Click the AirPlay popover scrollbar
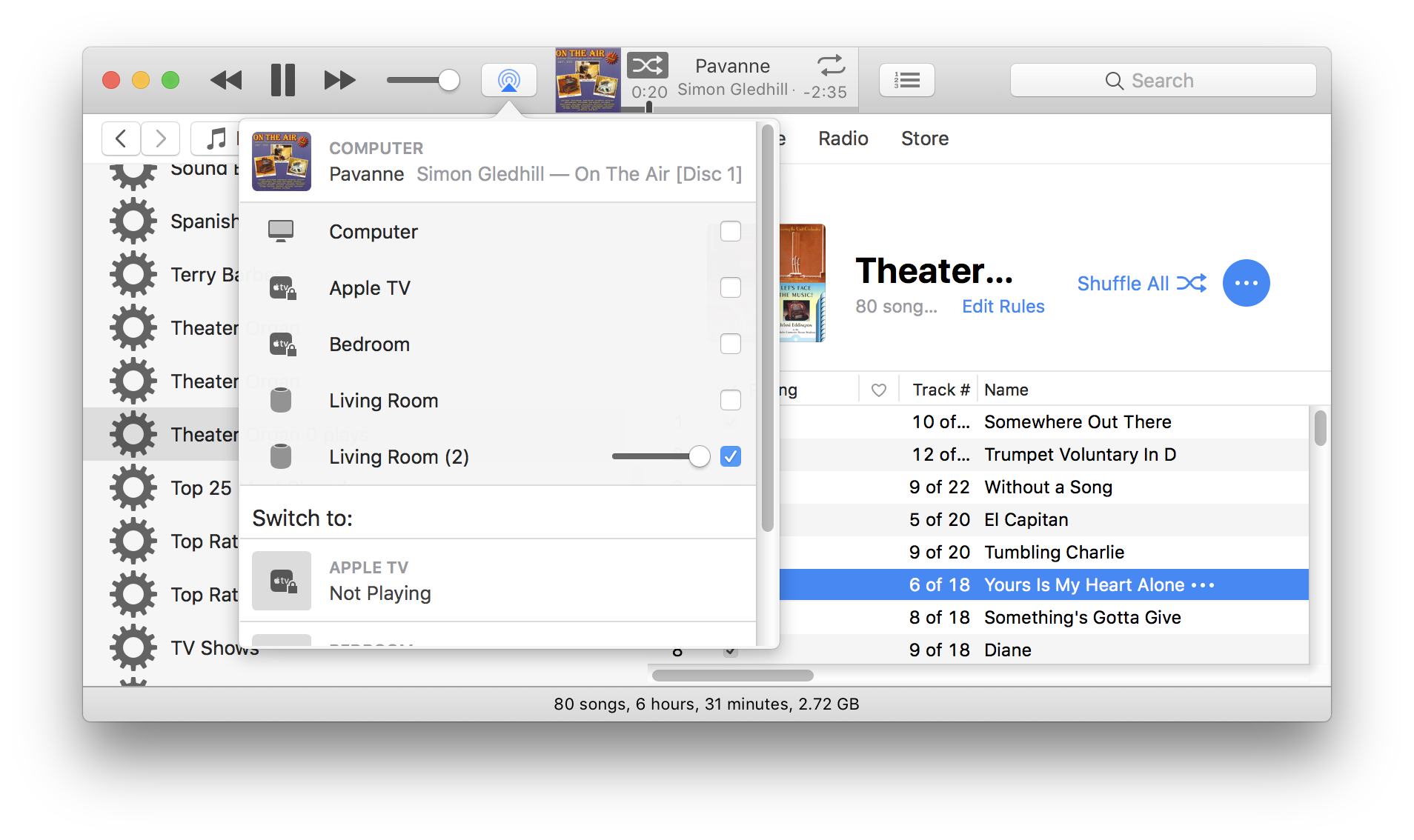The width and height of the screenshot is (1414, 840). 767,330
